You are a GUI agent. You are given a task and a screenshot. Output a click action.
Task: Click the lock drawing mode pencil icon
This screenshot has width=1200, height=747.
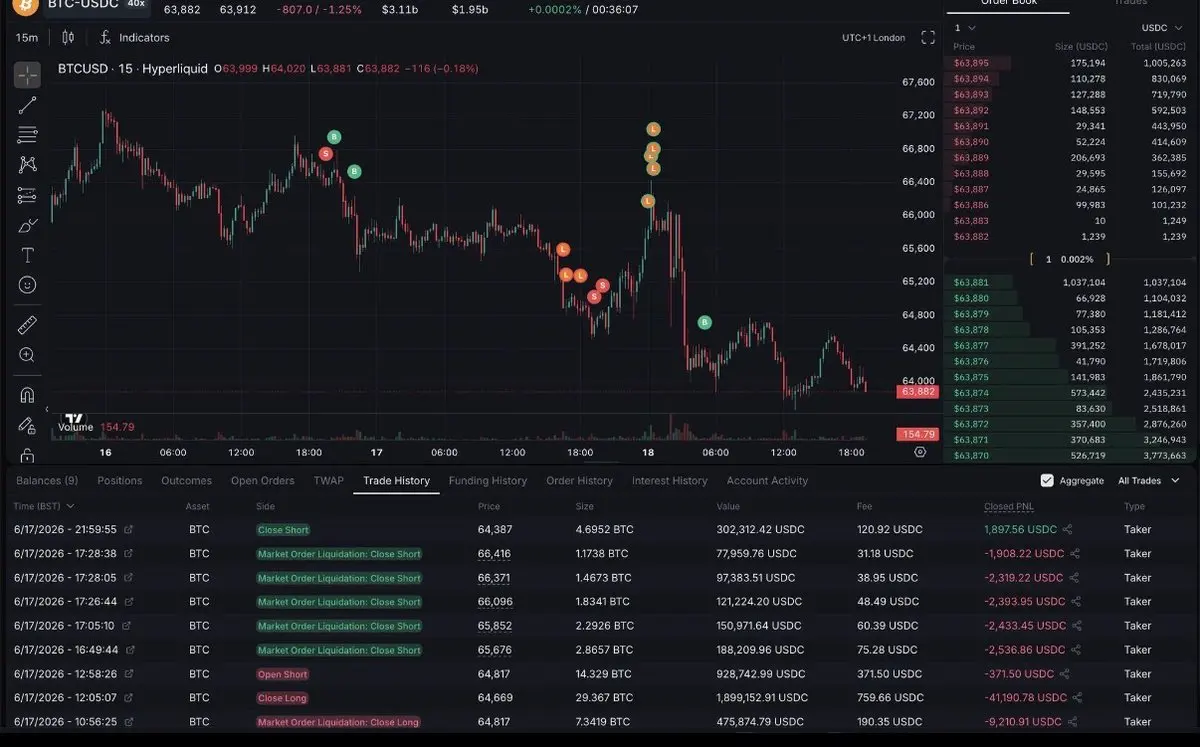[27, 425]
